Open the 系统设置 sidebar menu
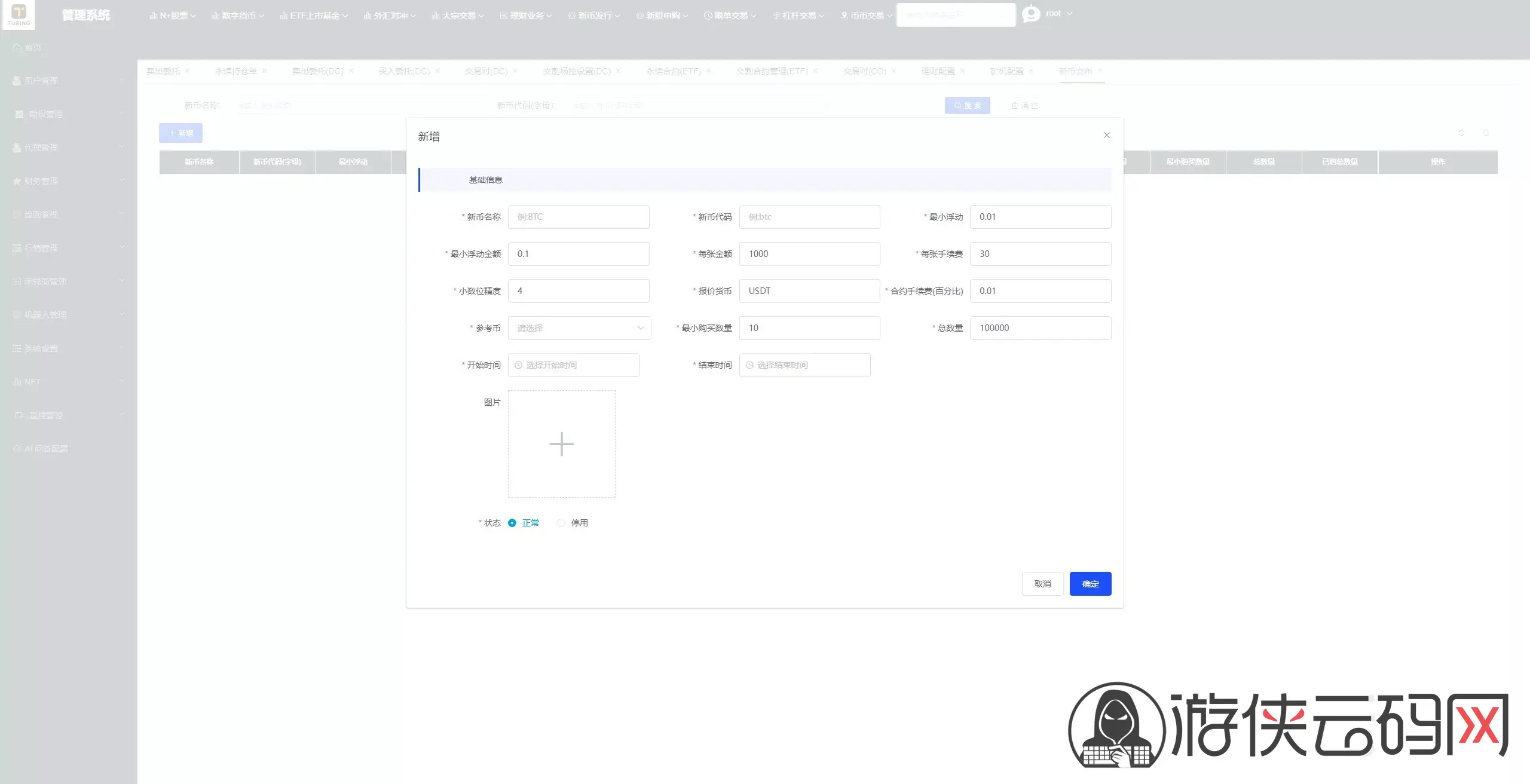Screen dimensions: 1530x784 [x=69, y=348]
